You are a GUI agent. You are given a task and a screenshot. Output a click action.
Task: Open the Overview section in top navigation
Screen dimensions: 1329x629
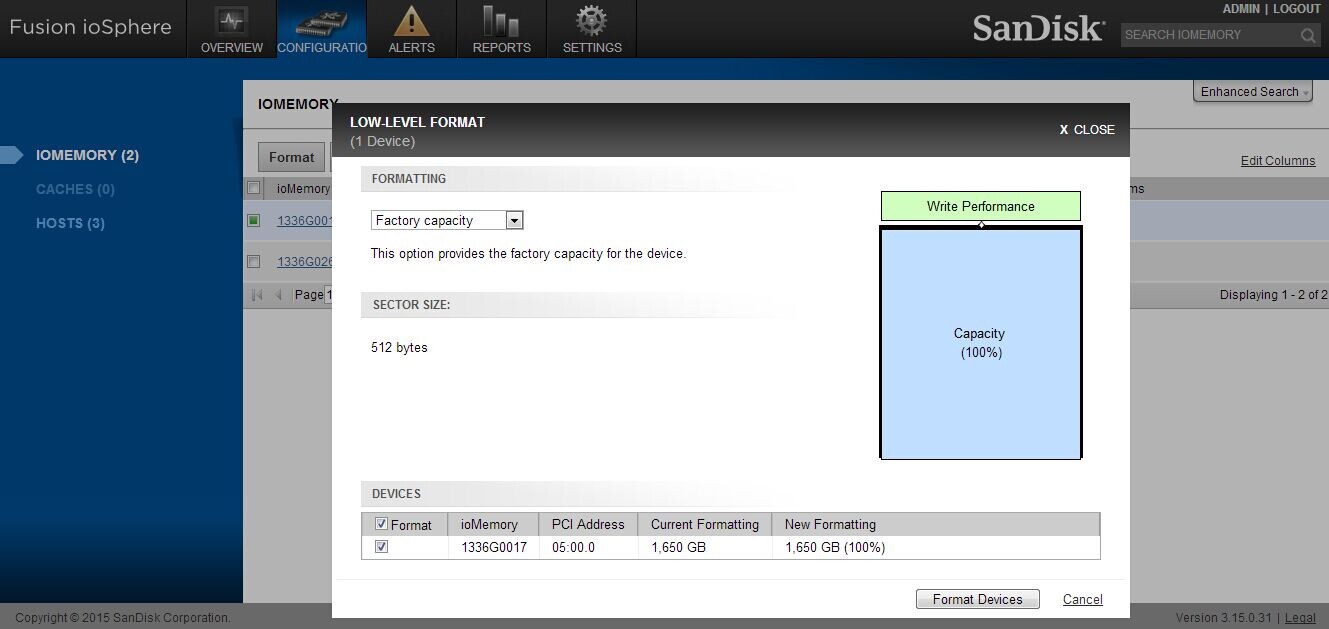click(x=232, y=29)
